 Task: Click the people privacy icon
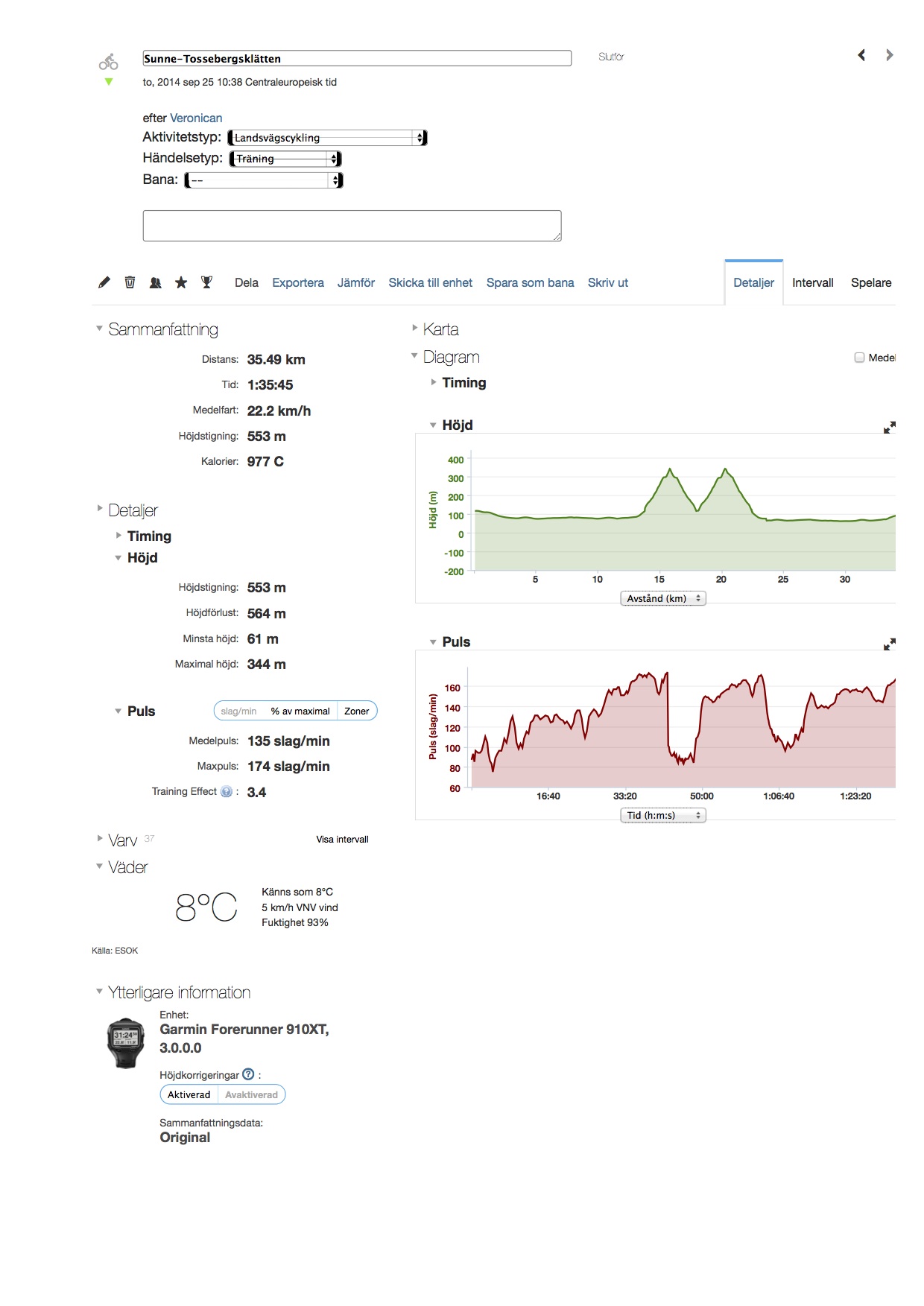[155, 282]
